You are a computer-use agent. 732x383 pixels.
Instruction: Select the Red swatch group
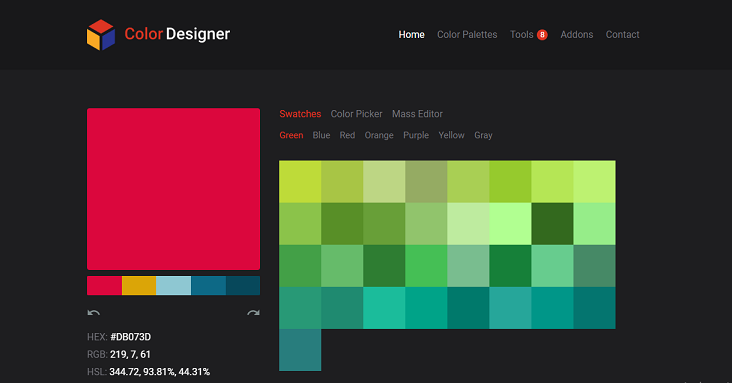(x=347, y=135)
